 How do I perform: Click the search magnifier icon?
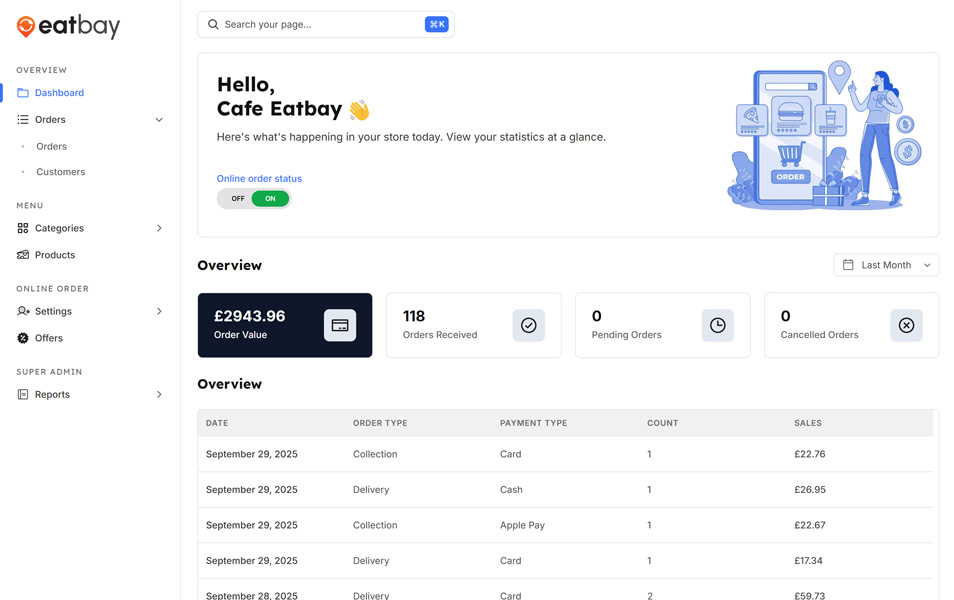(213, 24)
